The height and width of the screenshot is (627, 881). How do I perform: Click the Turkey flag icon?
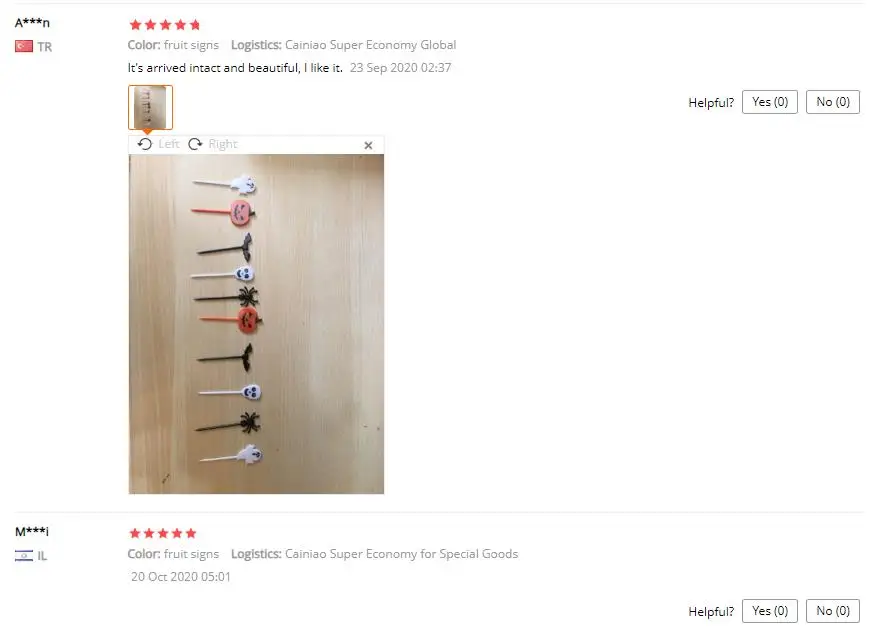[24, 47]
